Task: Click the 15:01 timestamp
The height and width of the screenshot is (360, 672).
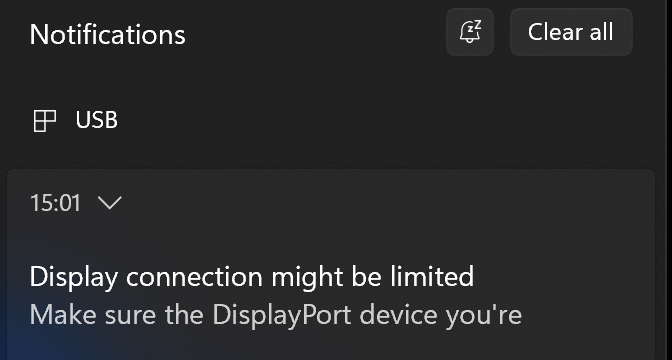Action: [x=55, y=203]
